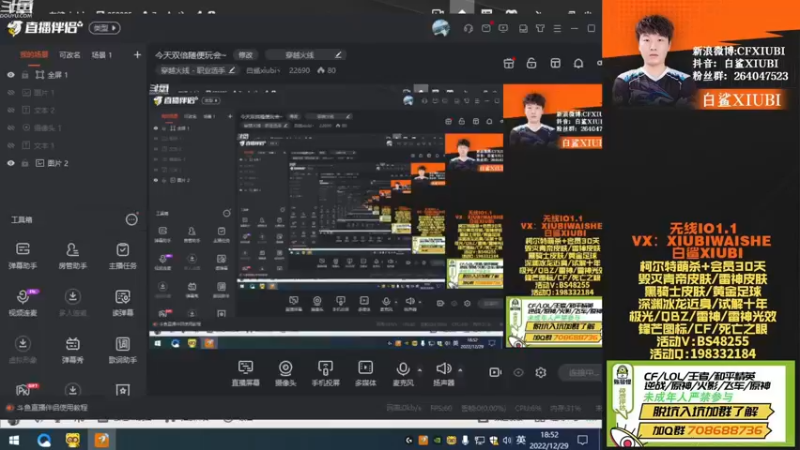This screenshot has width=800, height=450.
Task: Click taskbar clock showing 18:52
Action: [x=549, y=440]
